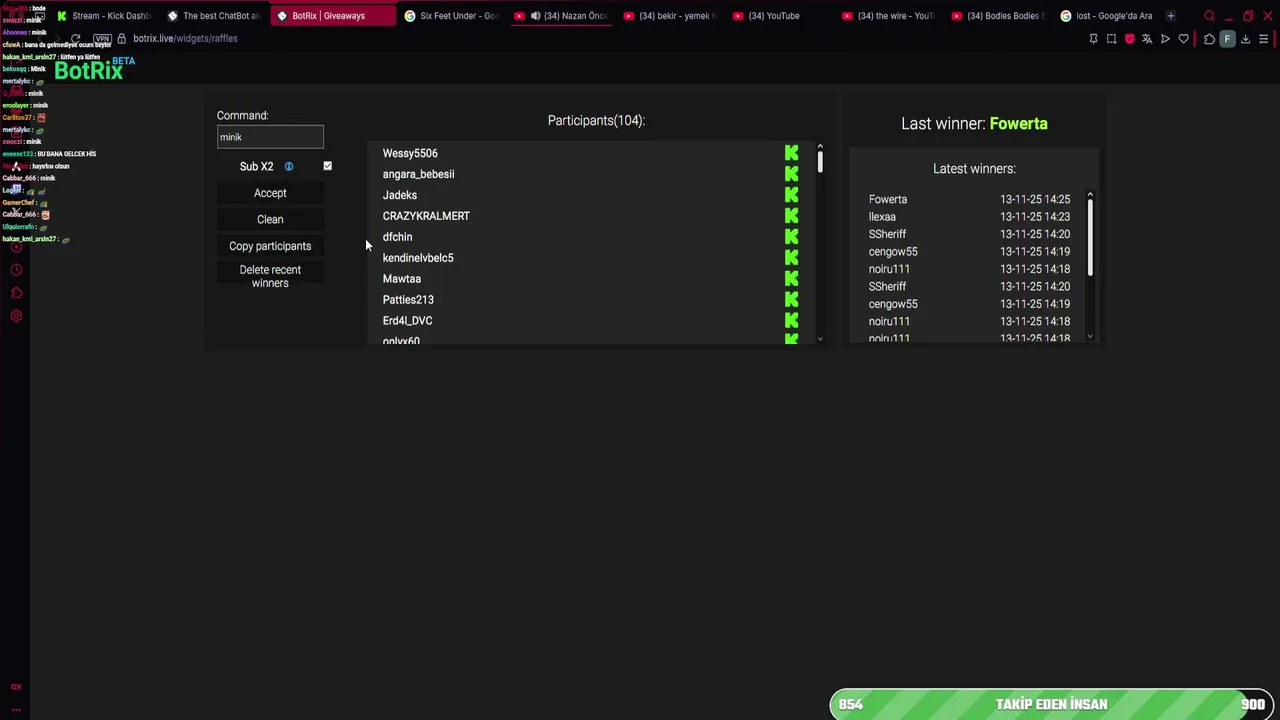The image size is (1280, 720).
Task: Click the pin icon in the address bar
Action: pyautogui.click(x=1093, y=39)
